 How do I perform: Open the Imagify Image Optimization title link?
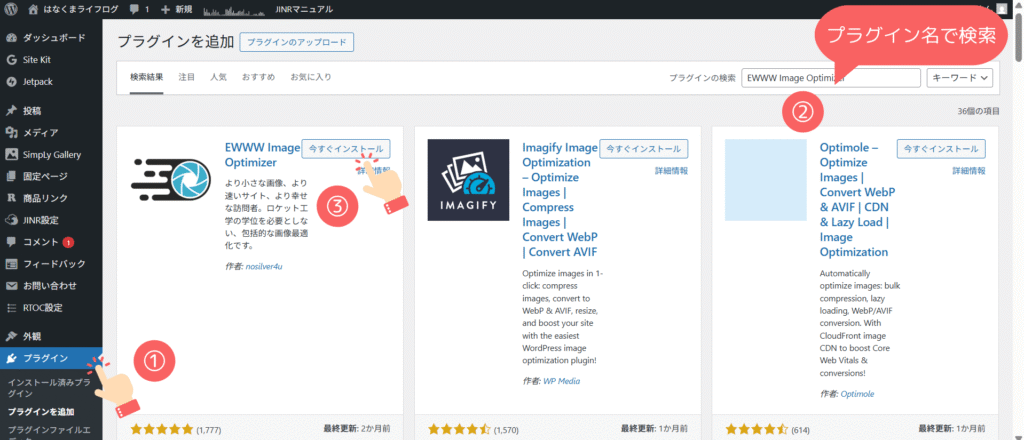[x=558, y=200]
